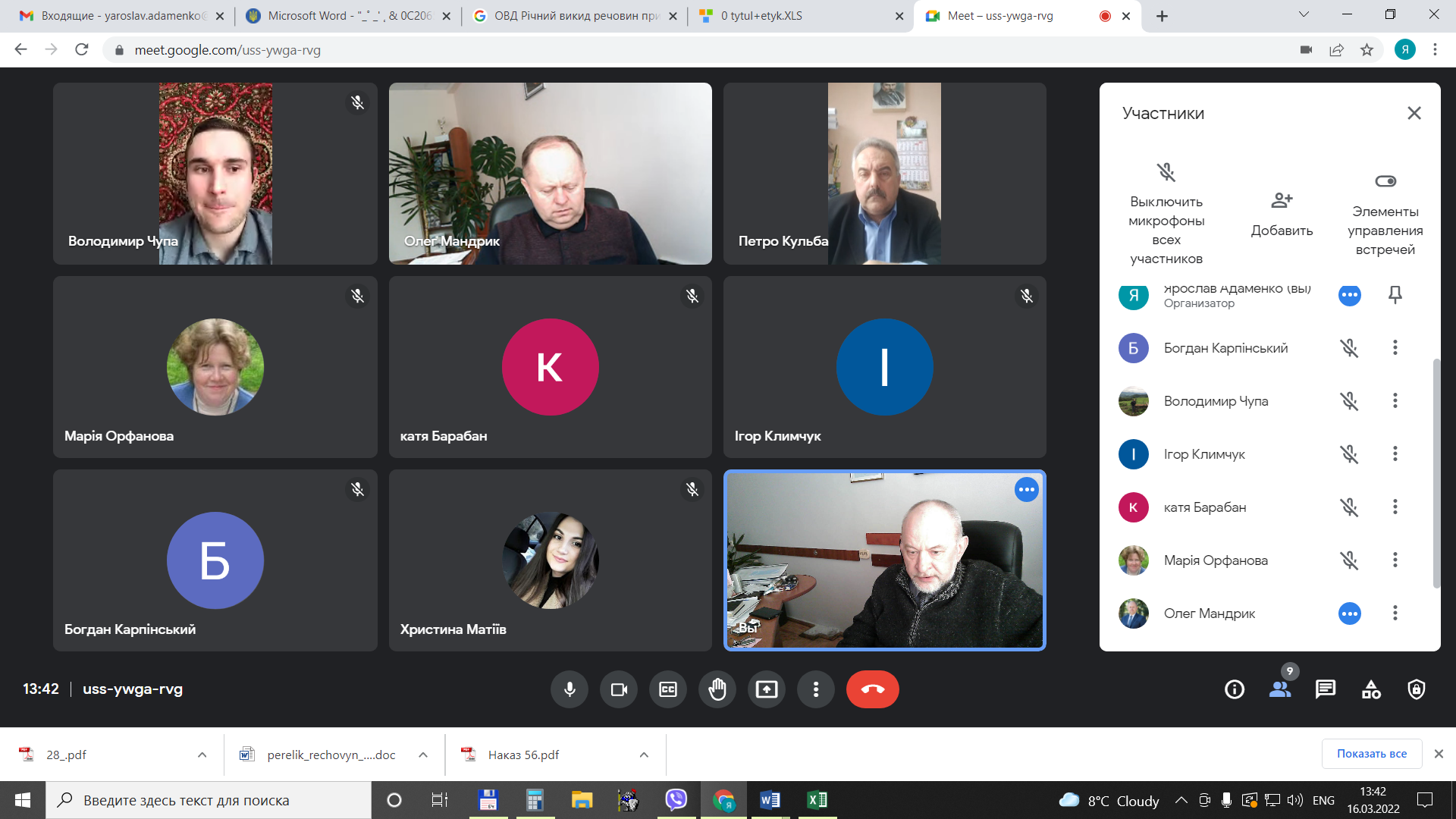Open the host controls shield icon

(x=1417, y=689)
